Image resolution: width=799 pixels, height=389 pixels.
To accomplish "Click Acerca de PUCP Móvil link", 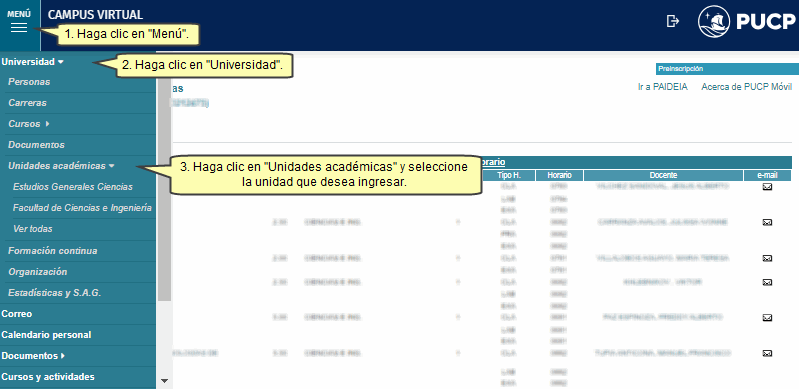I will pyautogui.click(x=747, y=87).
